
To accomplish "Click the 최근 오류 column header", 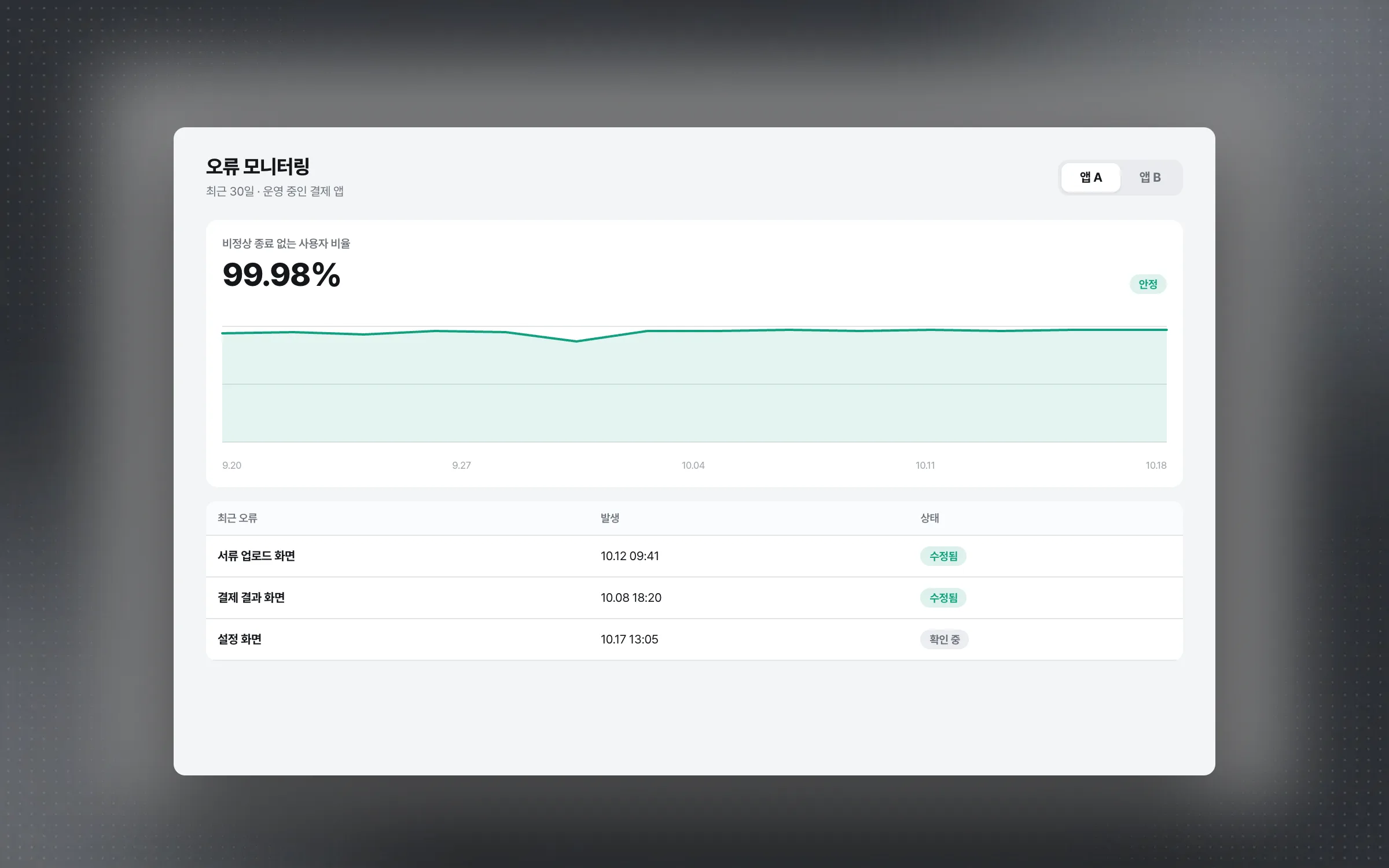I will tap(237, 518).
